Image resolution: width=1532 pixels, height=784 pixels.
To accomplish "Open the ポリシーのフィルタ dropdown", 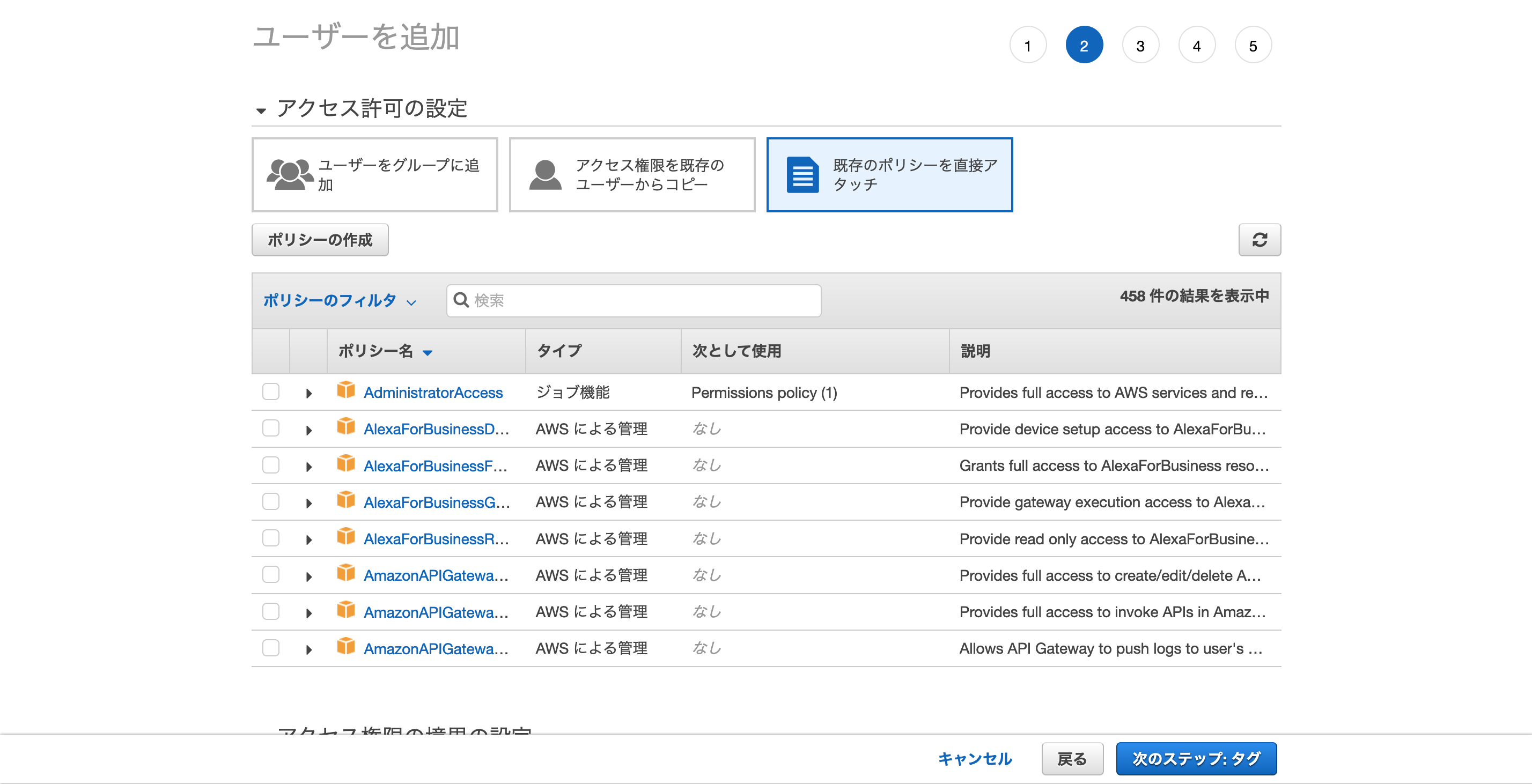I will [x=340, y=300].
